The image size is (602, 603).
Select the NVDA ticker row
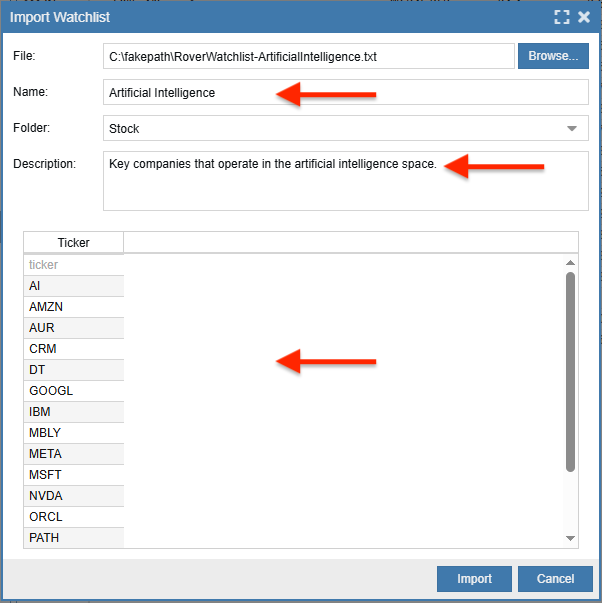73,496
